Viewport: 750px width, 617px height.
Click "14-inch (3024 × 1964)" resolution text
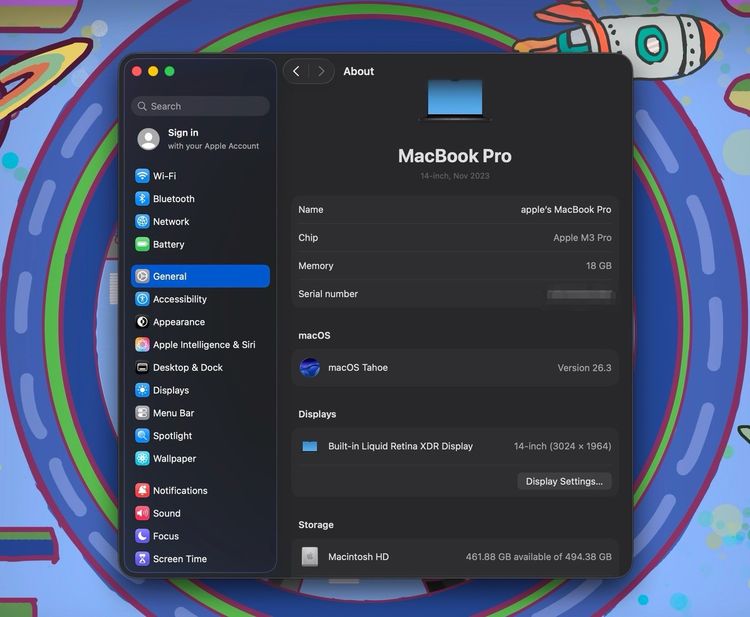pyautogui.click(x=562, y=446)
